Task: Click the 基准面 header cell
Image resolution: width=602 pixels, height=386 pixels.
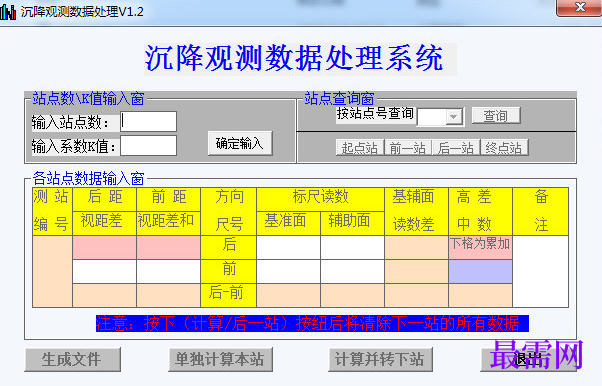Action: pyautogui.click(x=288, y=223)
